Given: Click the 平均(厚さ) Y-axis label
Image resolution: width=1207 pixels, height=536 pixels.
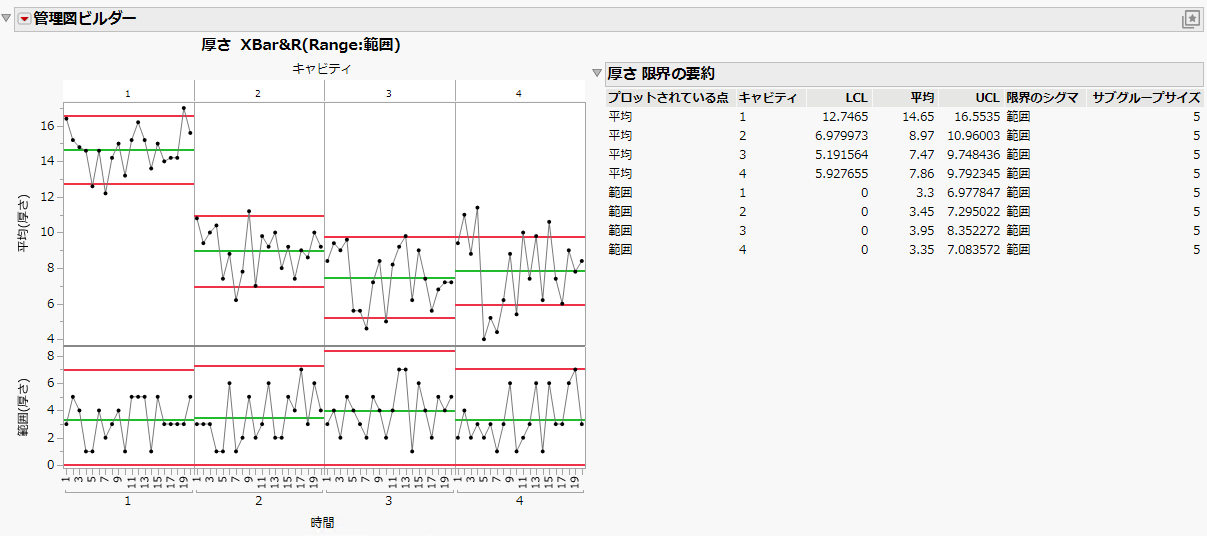Looking at the screenshot, I should click(x=22, y=223).
